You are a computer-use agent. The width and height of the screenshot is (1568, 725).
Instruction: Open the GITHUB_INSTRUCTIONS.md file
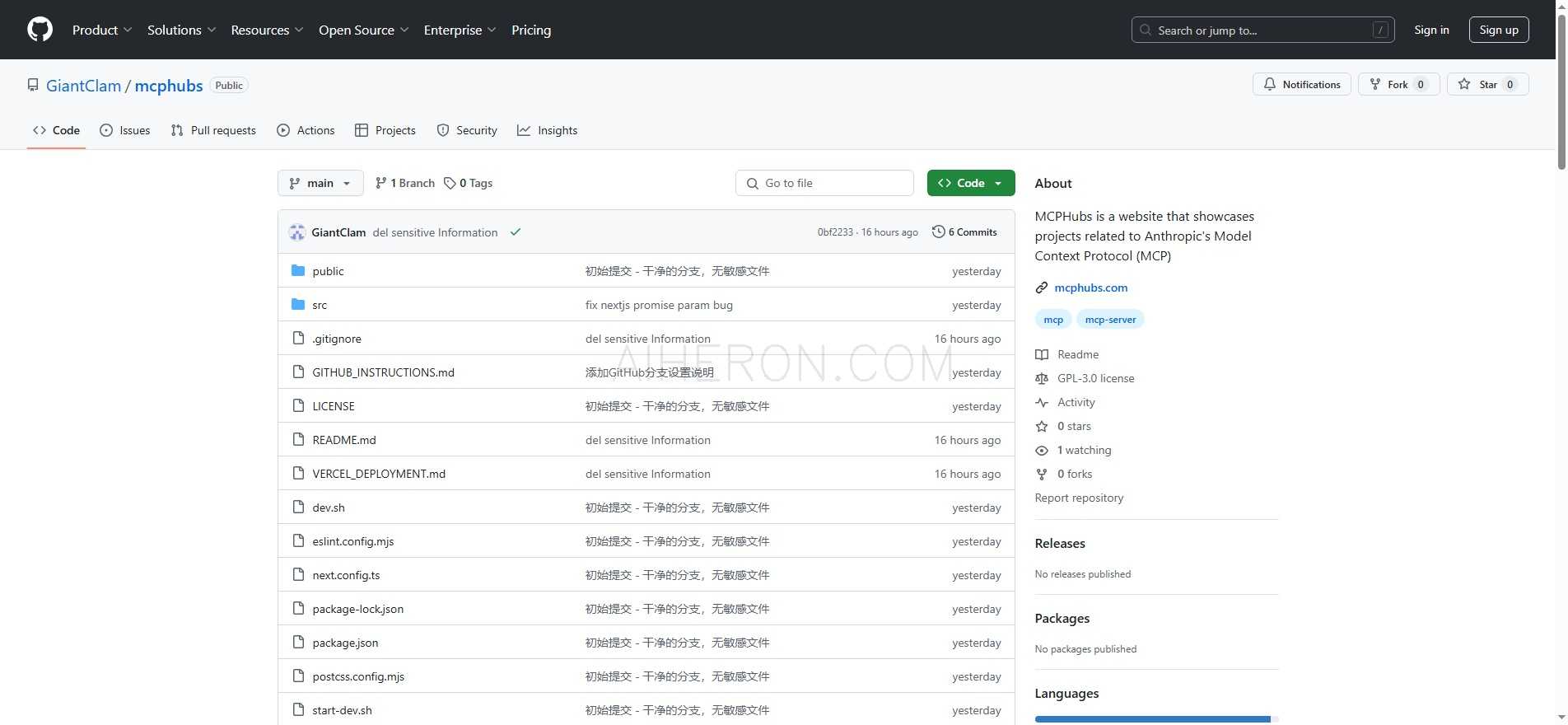coord(384,372)
